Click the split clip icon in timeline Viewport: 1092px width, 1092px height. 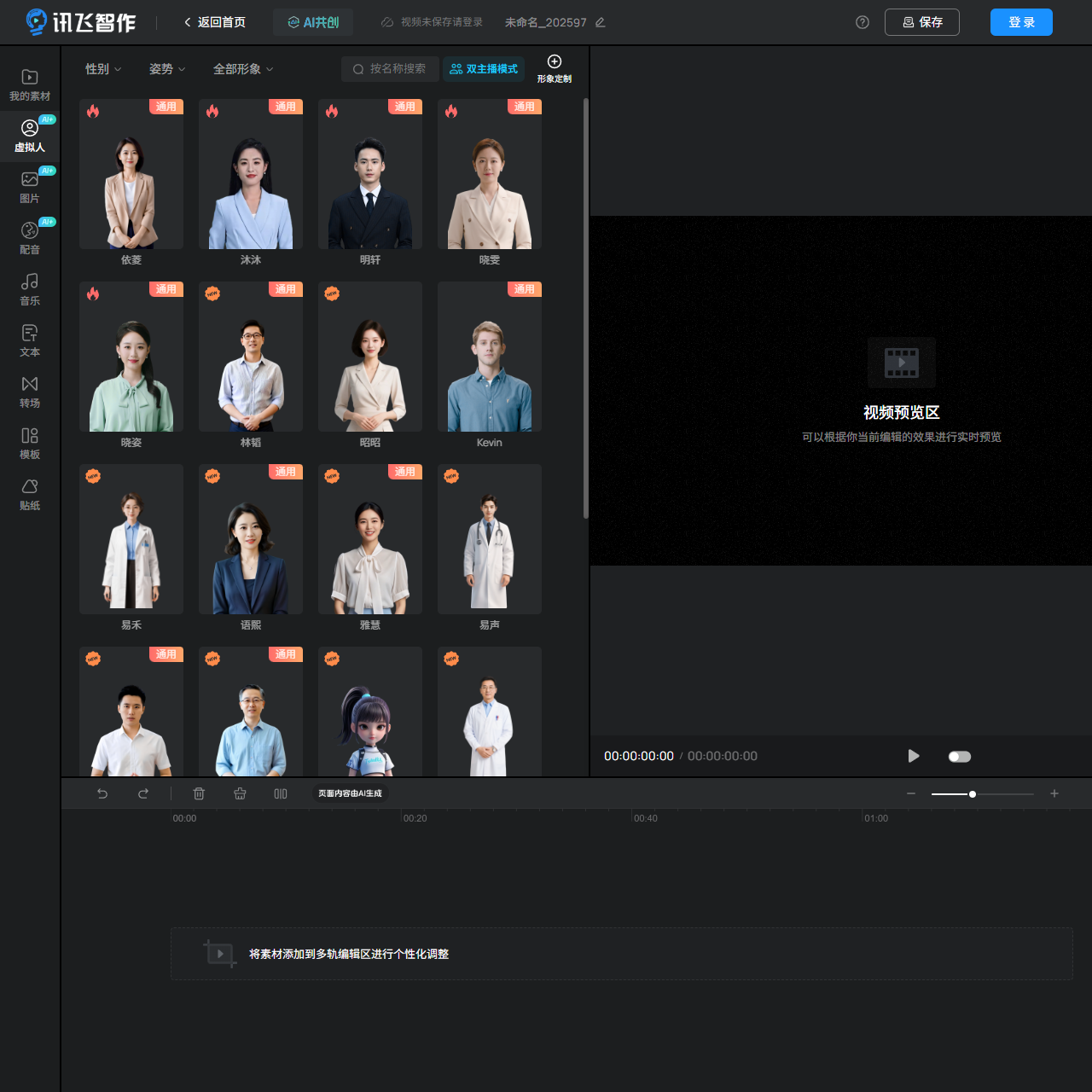coord(281,793)
